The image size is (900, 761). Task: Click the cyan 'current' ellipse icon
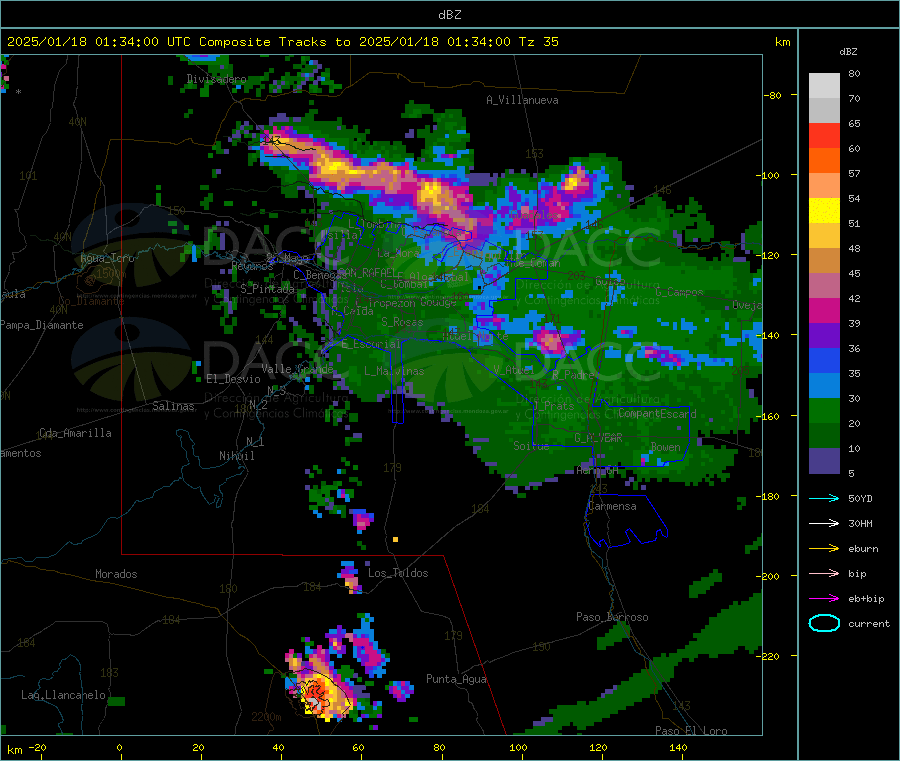coord(824,623)
